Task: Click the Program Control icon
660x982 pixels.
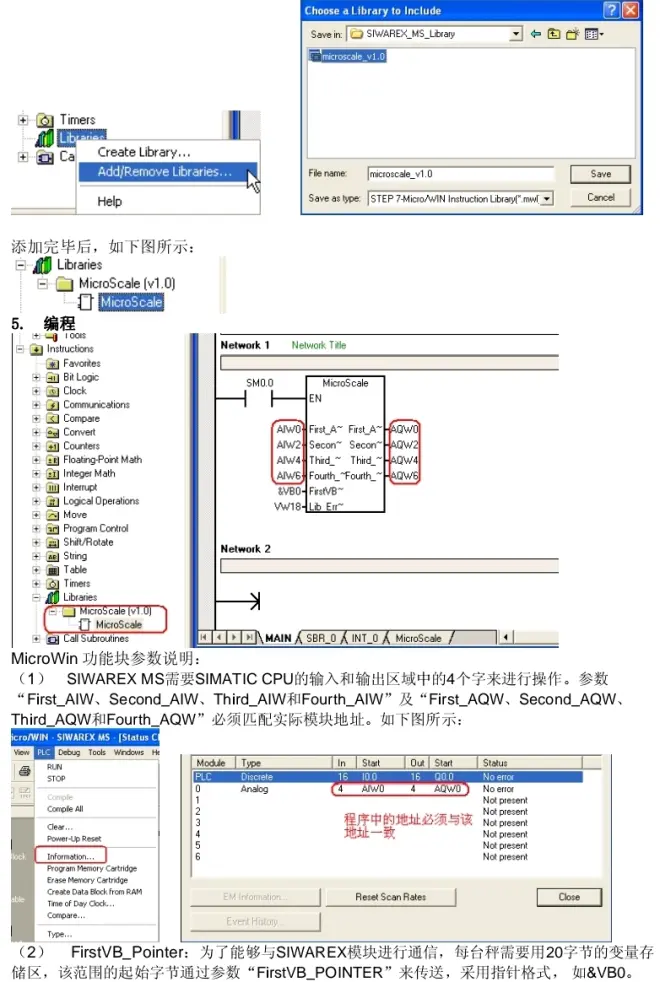Action: (53, 529)
